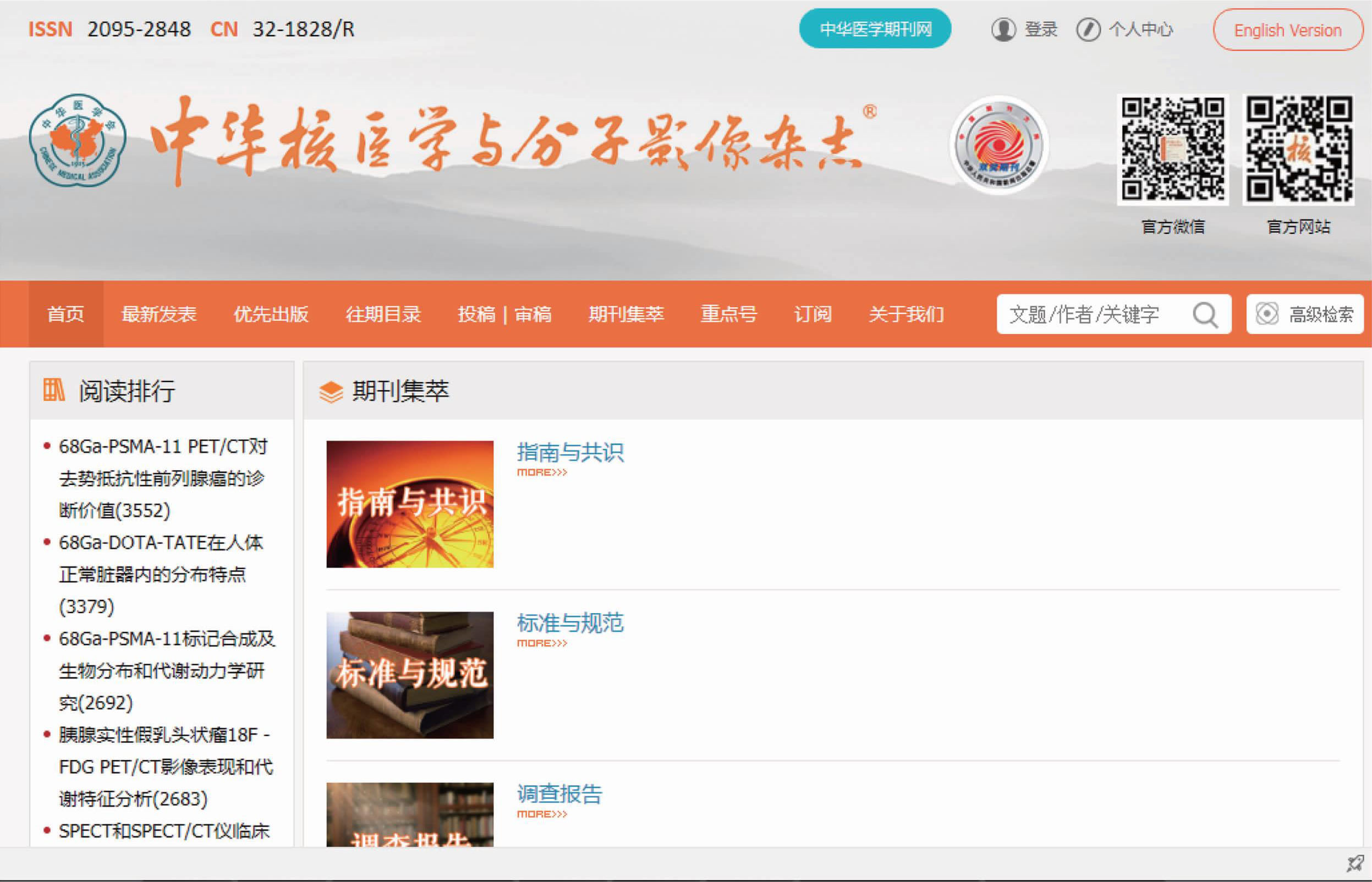The image size is (1372, 882).
Task: Click the CN 32-1828/R text
Action: pos(282,29)
